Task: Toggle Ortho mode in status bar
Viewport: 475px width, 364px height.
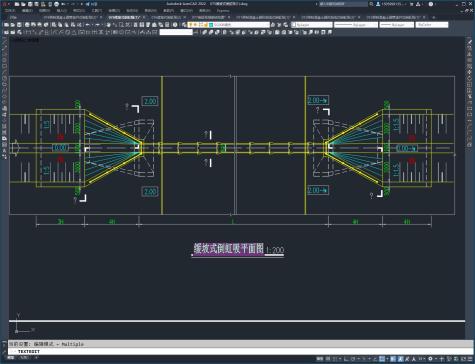Action: (346, 359)
